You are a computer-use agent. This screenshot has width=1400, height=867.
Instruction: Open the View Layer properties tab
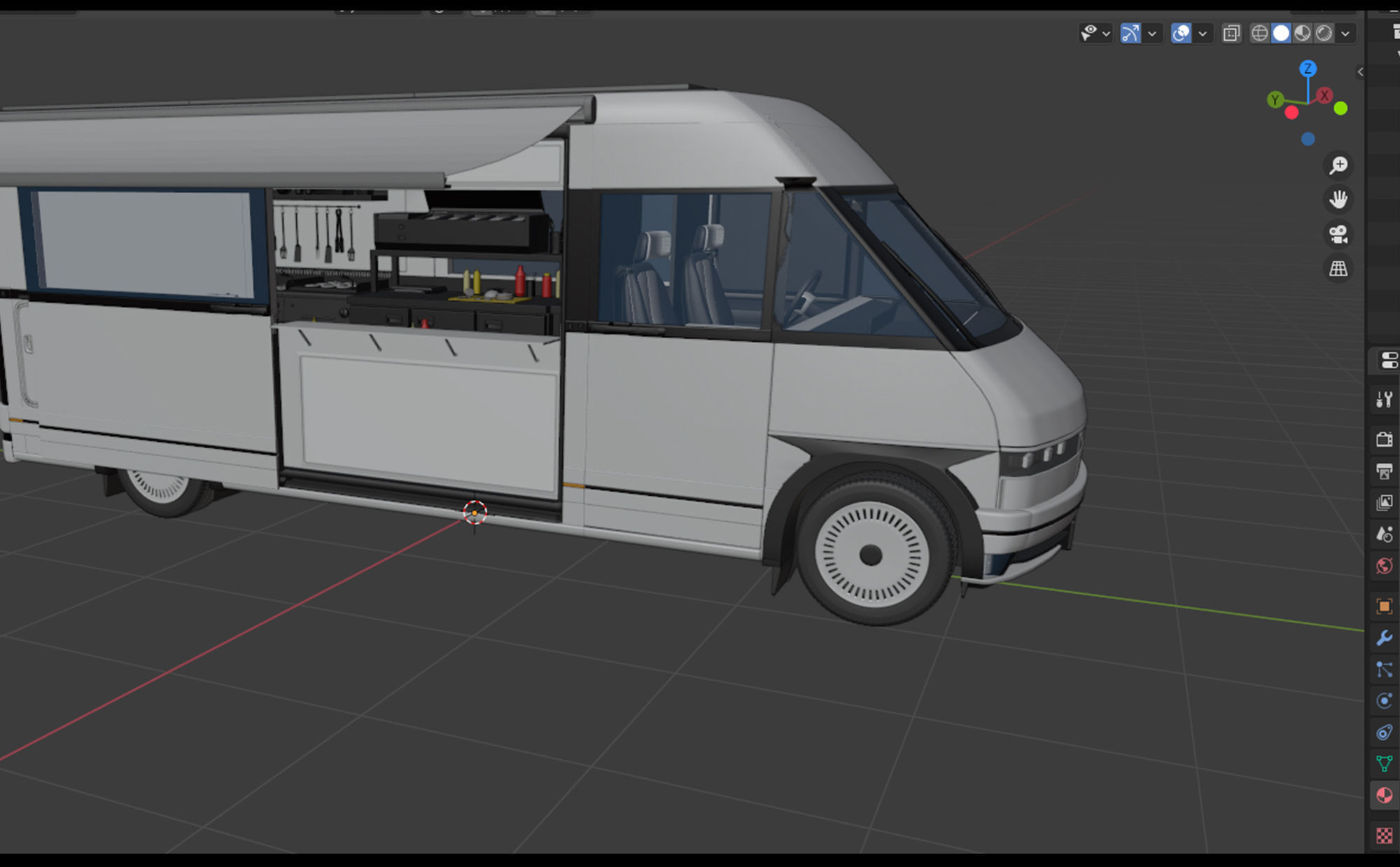coord(1384,502)
